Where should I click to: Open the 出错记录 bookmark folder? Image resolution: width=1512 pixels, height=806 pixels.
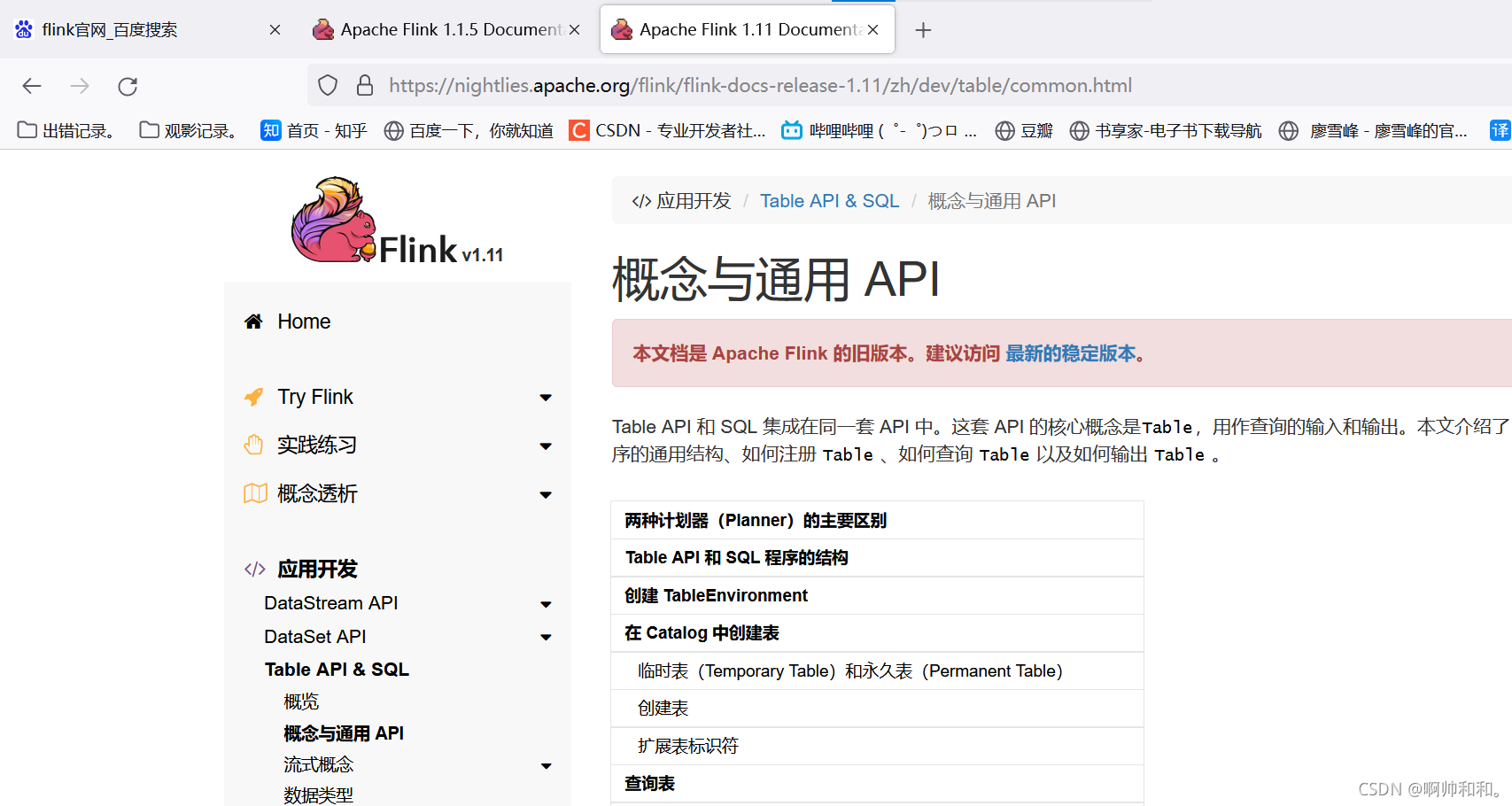pyautogui.click(x=66, y=130)
